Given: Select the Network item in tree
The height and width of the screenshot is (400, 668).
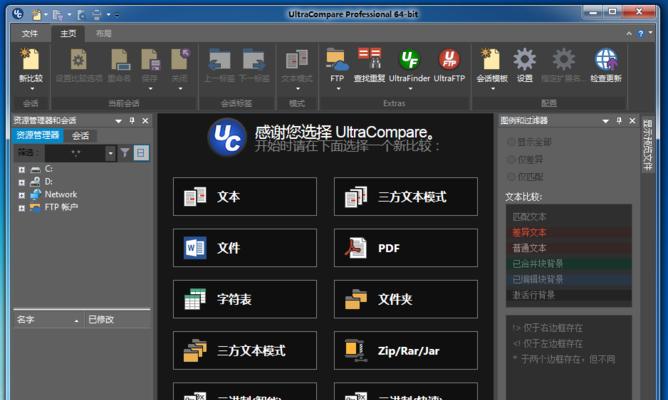Looking at the screenshot, I should pos(60,195).
